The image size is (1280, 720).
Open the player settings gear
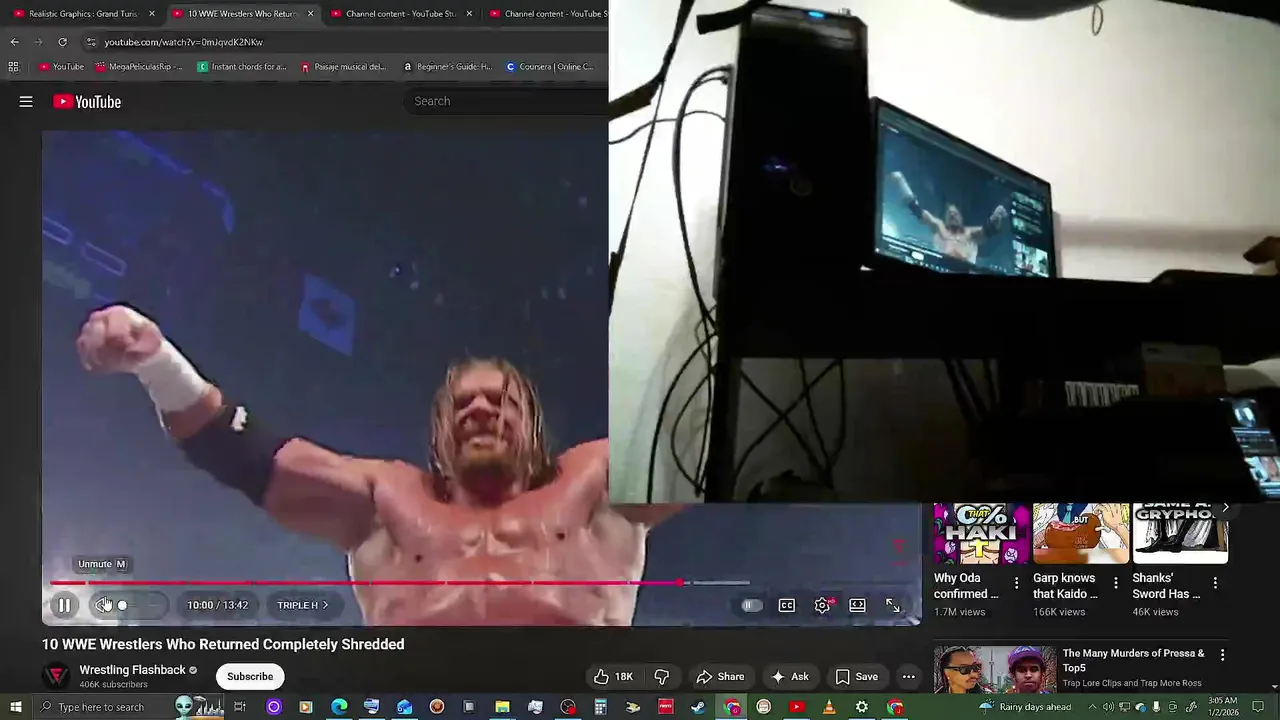coord(822,605)
